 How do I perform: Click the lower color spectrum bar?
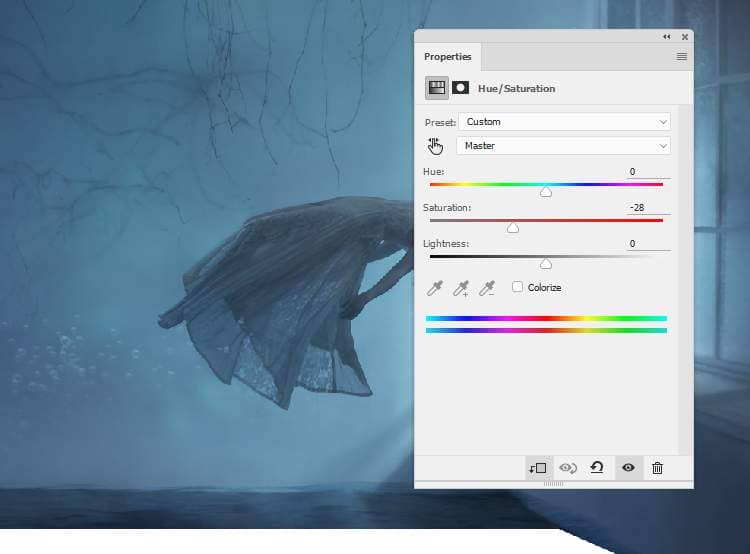[x=546, y=330]
